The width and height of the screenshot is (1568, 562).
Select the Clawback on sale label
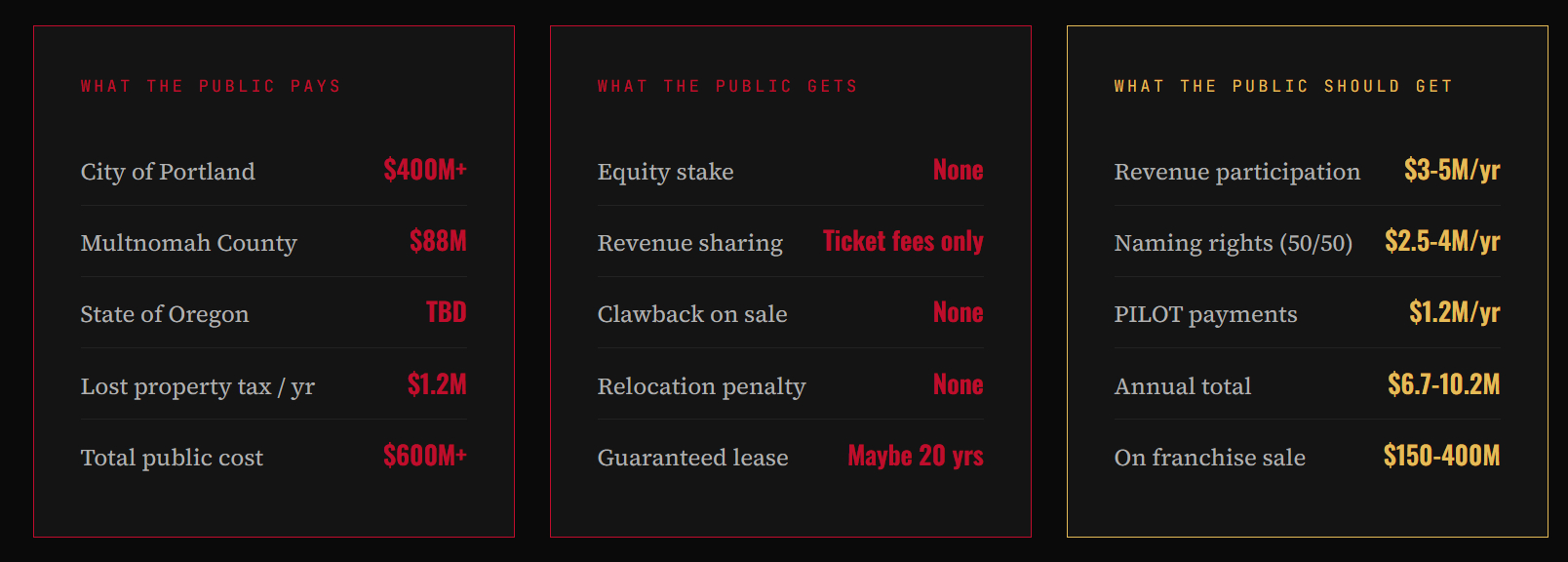tap(692, 314)
